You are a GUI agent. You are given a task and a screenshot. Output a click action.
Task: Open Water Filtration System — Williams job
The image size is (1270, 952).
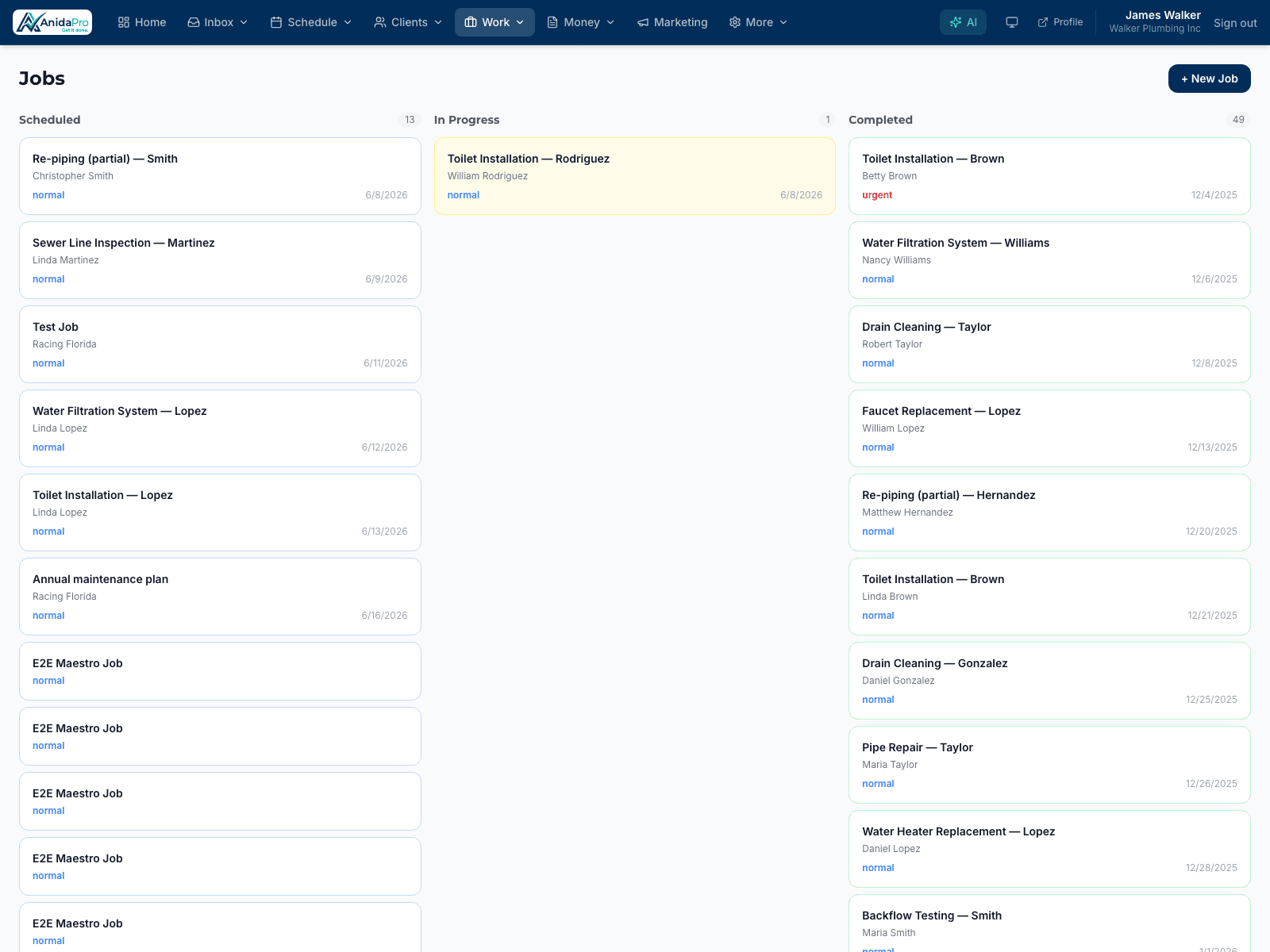tap(1049, 260)
